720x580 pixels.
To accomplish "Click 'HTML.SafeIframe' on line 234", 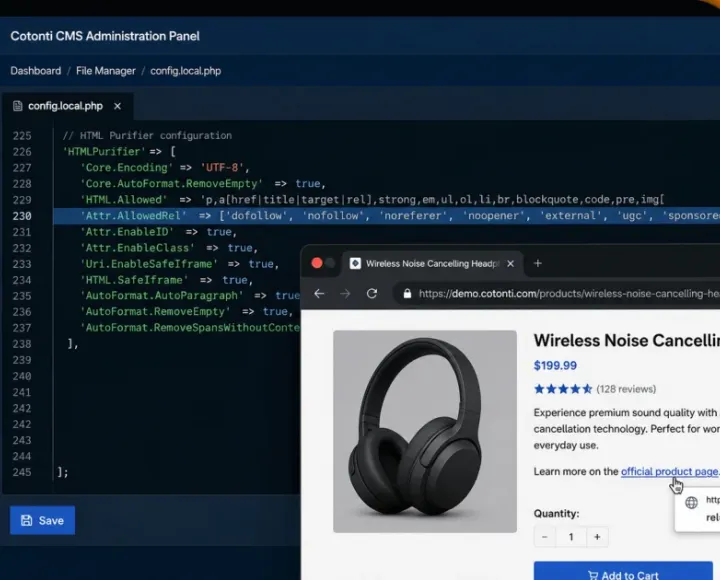I will point(134,280).
